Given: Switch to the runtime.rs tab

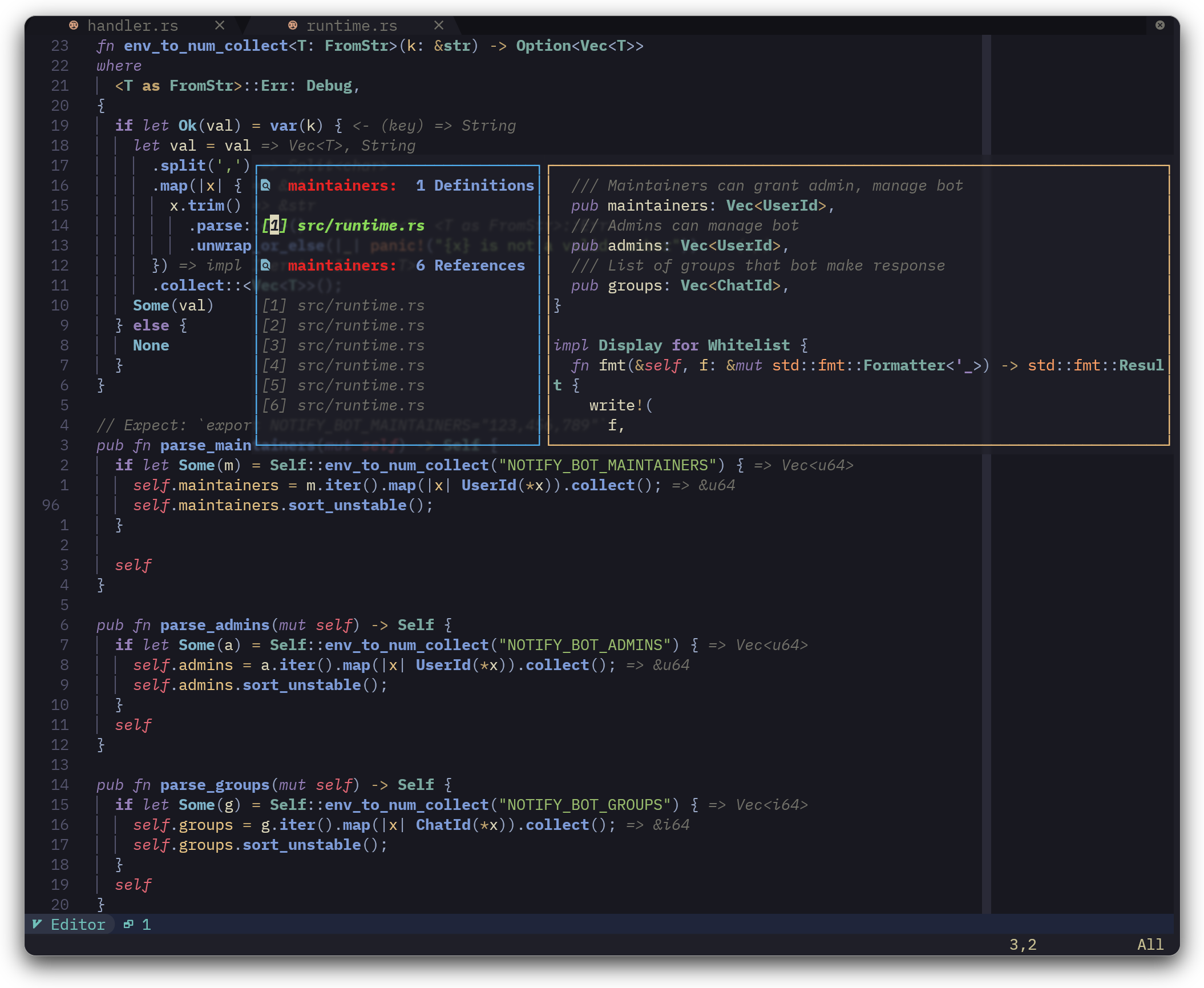Looking at the screenshot, I should [351, 26].
